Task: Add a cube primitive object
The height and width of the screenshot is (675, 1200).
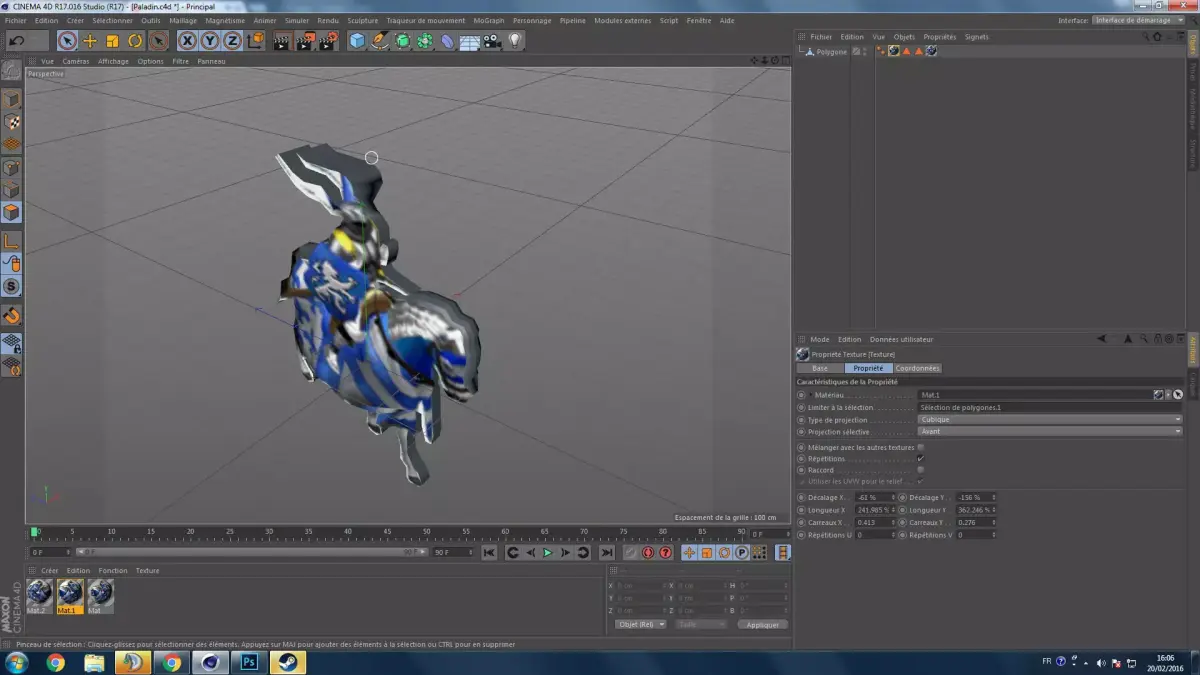Action: pyautogui.click(x=358, y=41)
